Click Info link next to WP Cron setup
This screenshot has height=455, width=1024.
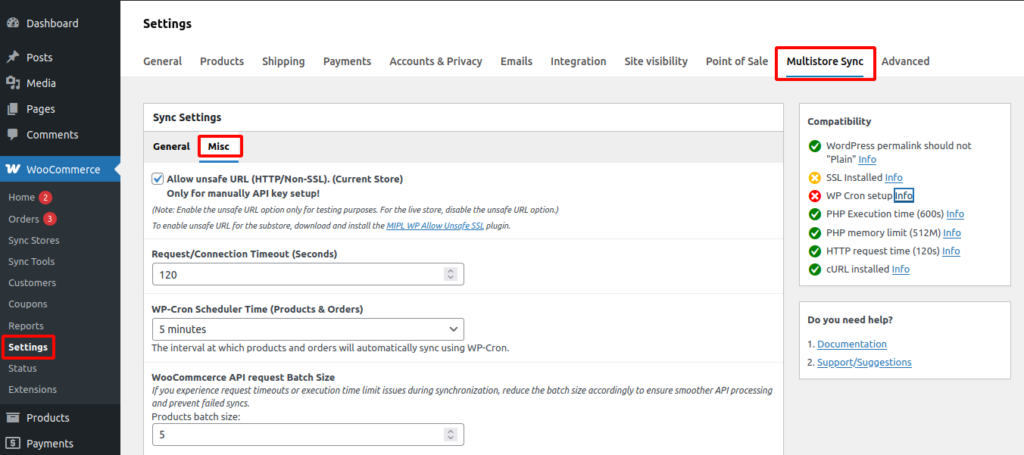(x=903, y=196)
